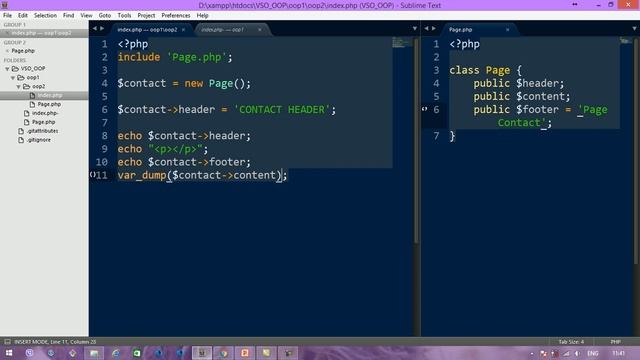Collapse the VSO_OOP folder
This screenshot has width=640, height=360.
click(x=7, y=69)
